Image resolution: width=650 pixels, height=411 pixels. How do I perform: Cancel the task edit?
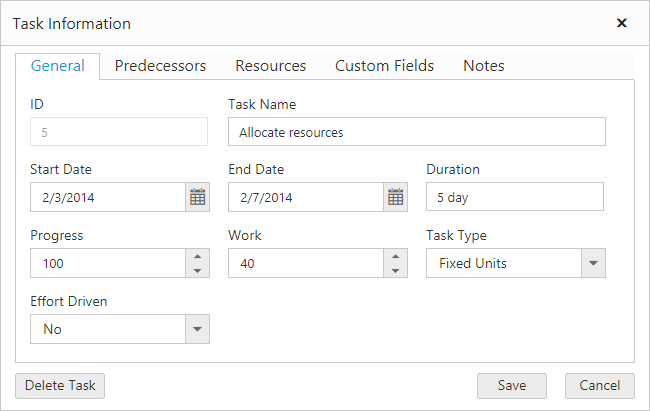coord(599,386)
